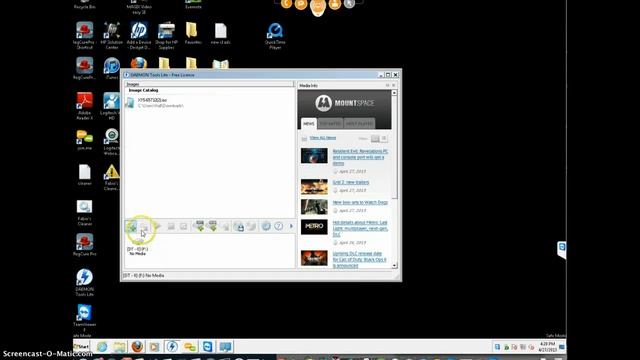Switch to the MountSpace News tab
Viewport: 640px width, 360px height.
309,124
